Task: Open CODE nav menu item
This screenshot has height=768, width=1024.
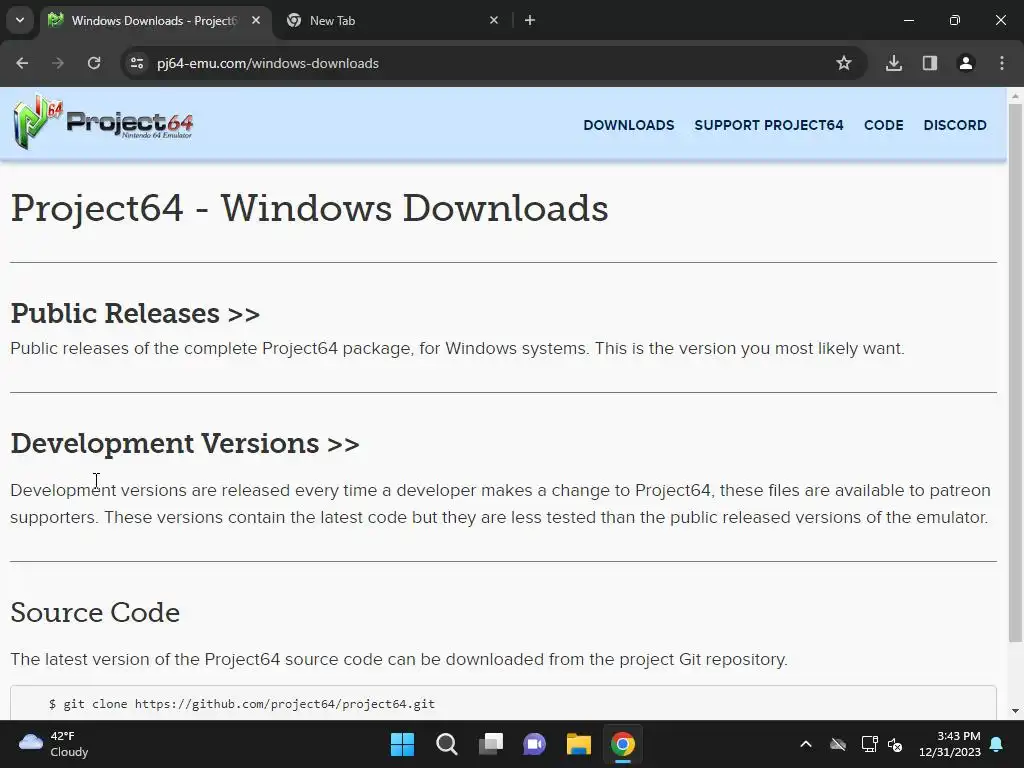Action: click(884, 125)
